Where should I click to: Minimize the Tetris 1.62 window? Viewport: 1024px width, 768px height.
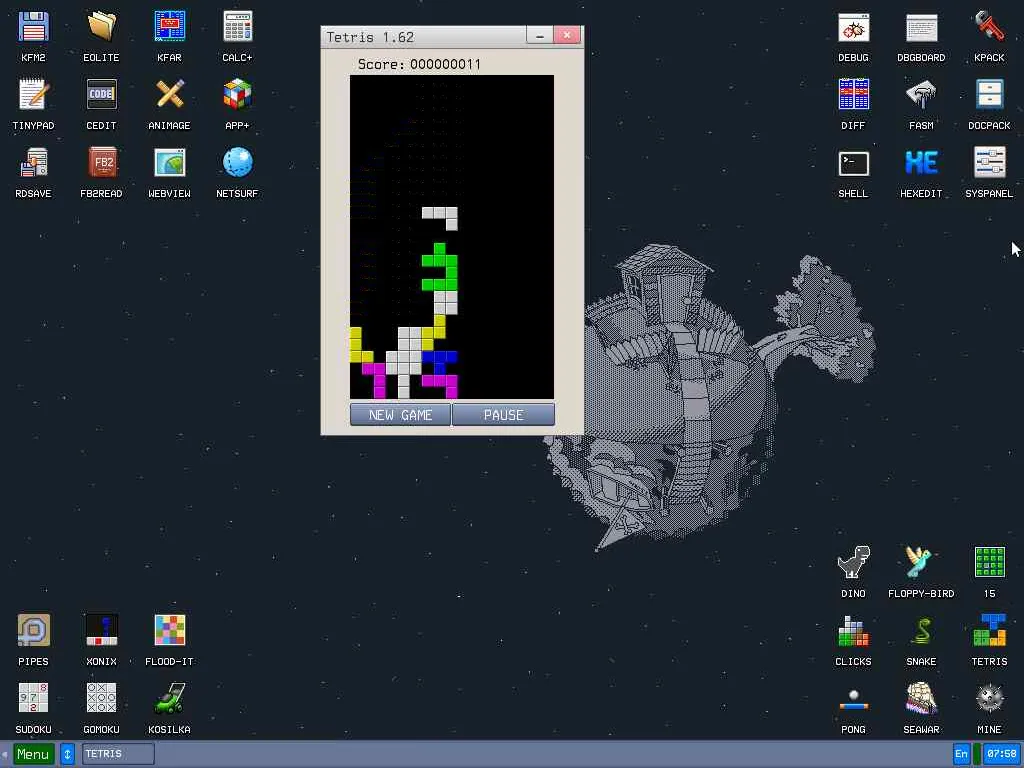[539, 36]
